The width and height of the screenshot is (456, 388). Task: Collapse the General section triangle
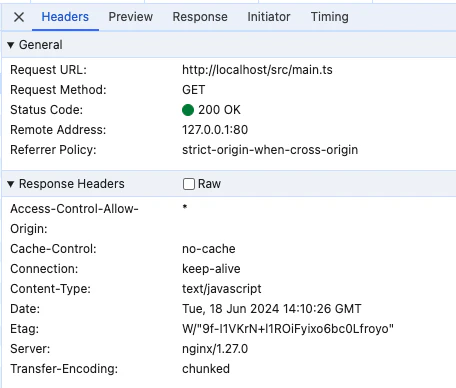(x=11, y=45)
